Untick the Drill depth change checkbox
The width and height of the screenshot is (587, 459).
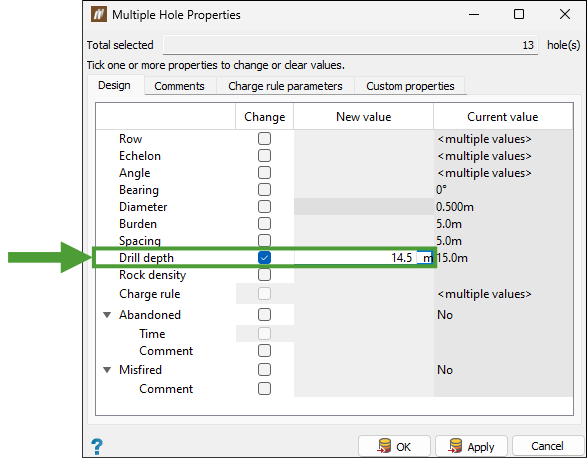[x=264, y=258]
